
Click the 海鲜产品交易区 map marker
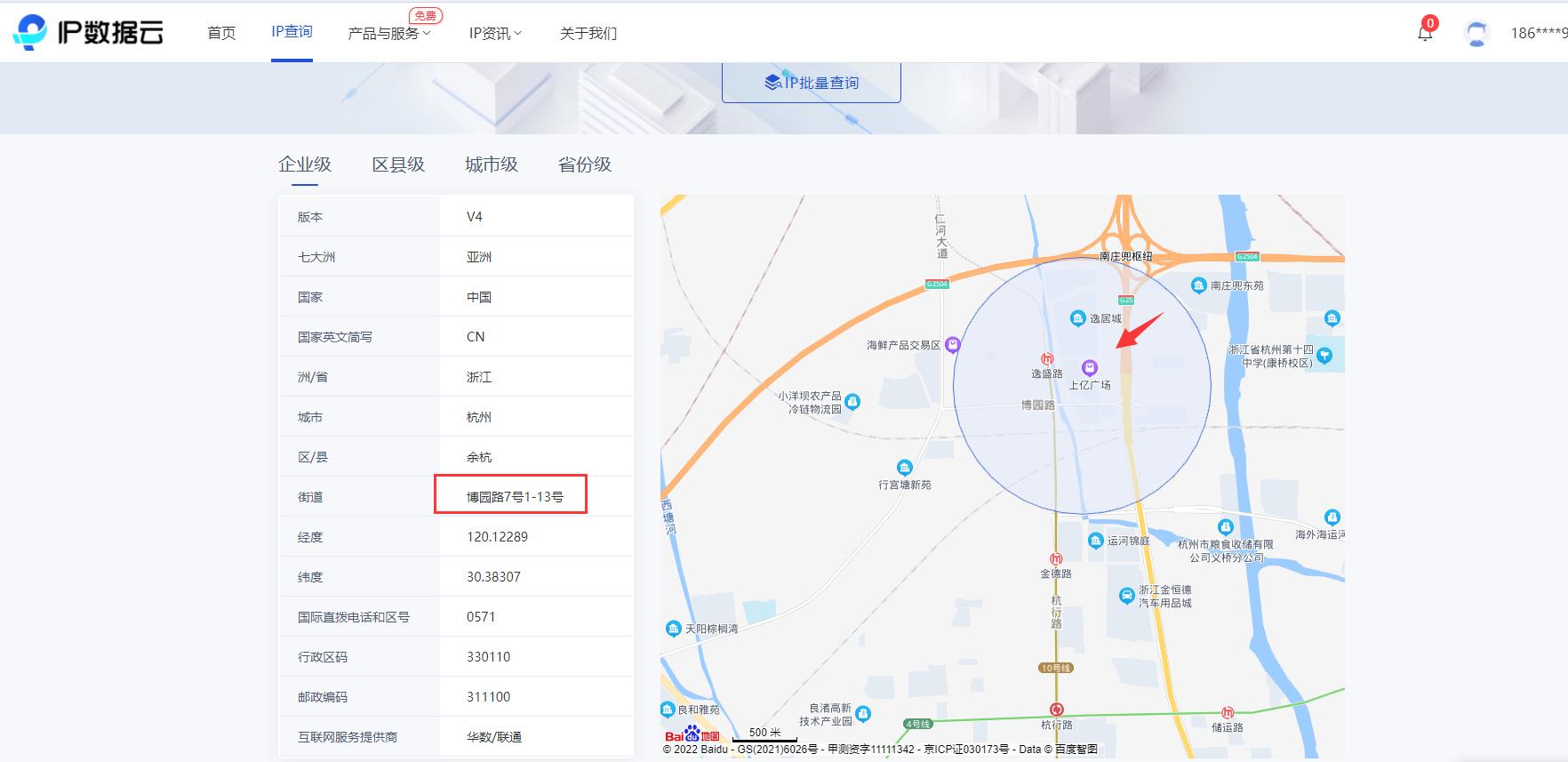pos(953,345)
